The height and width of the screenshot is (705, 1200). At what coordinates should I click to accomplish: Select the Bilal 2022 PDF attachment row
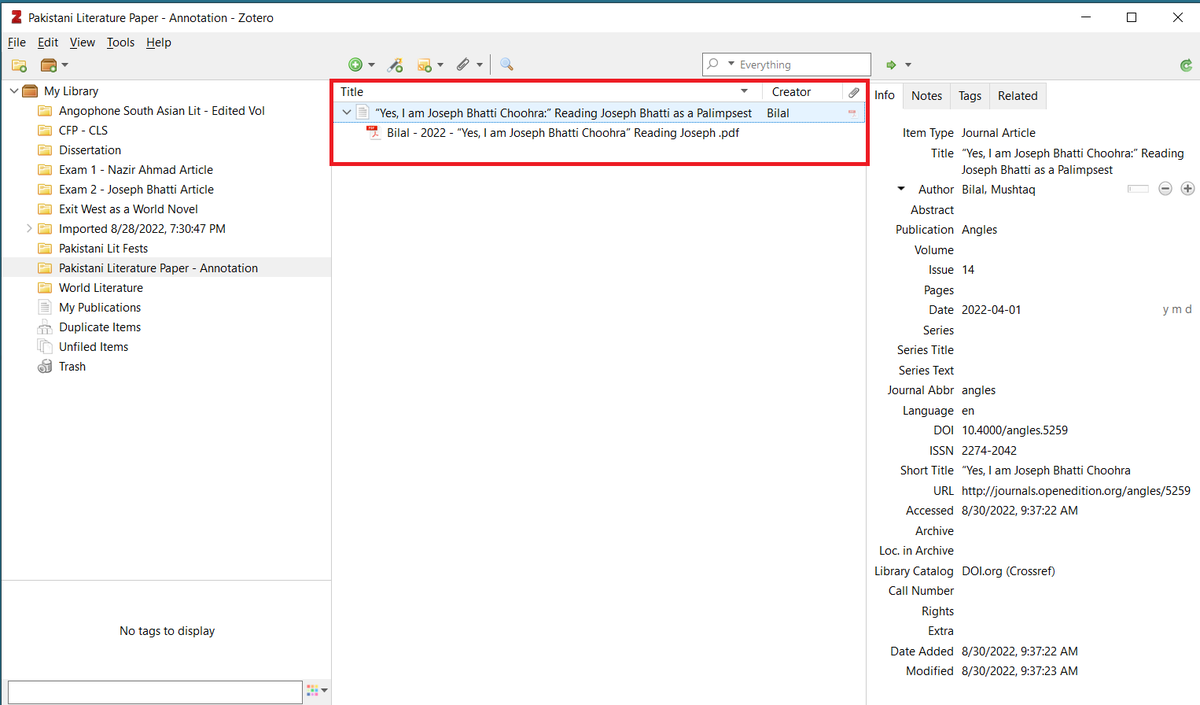click(x=599, y=132)
